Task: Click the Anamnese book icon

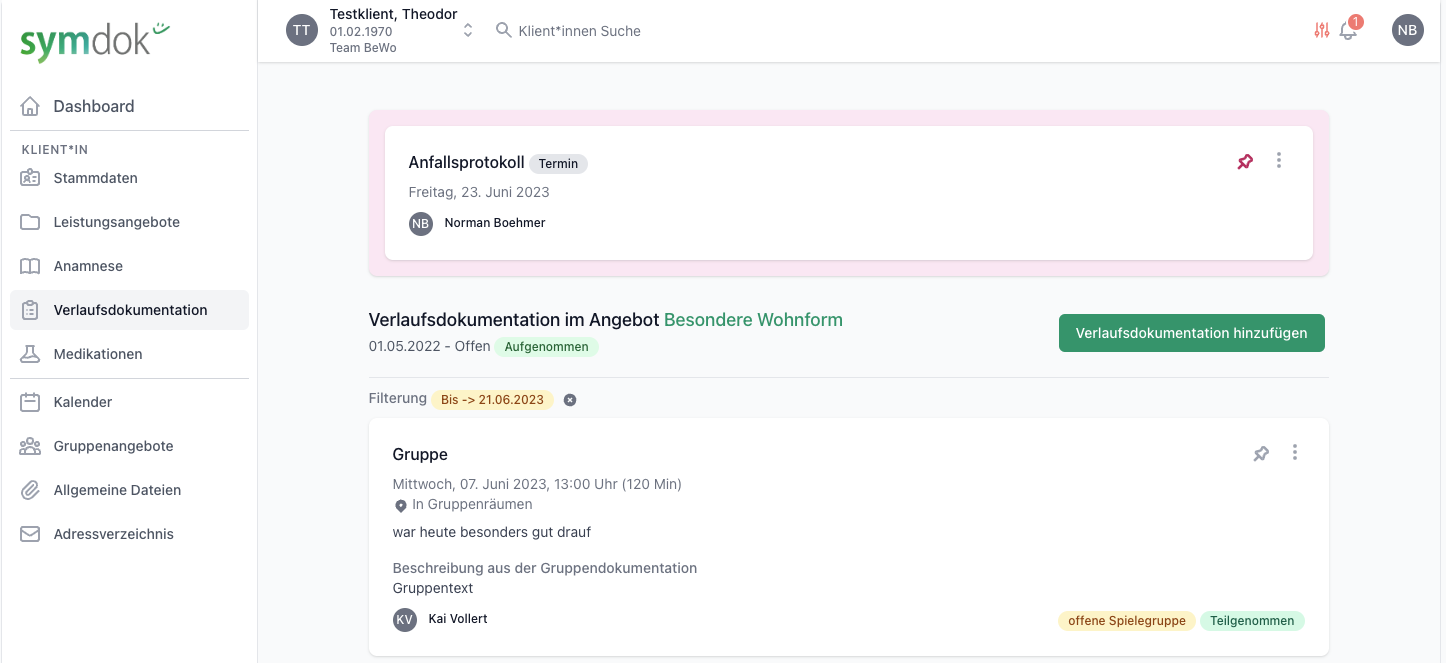Action: tap(30, 266)
